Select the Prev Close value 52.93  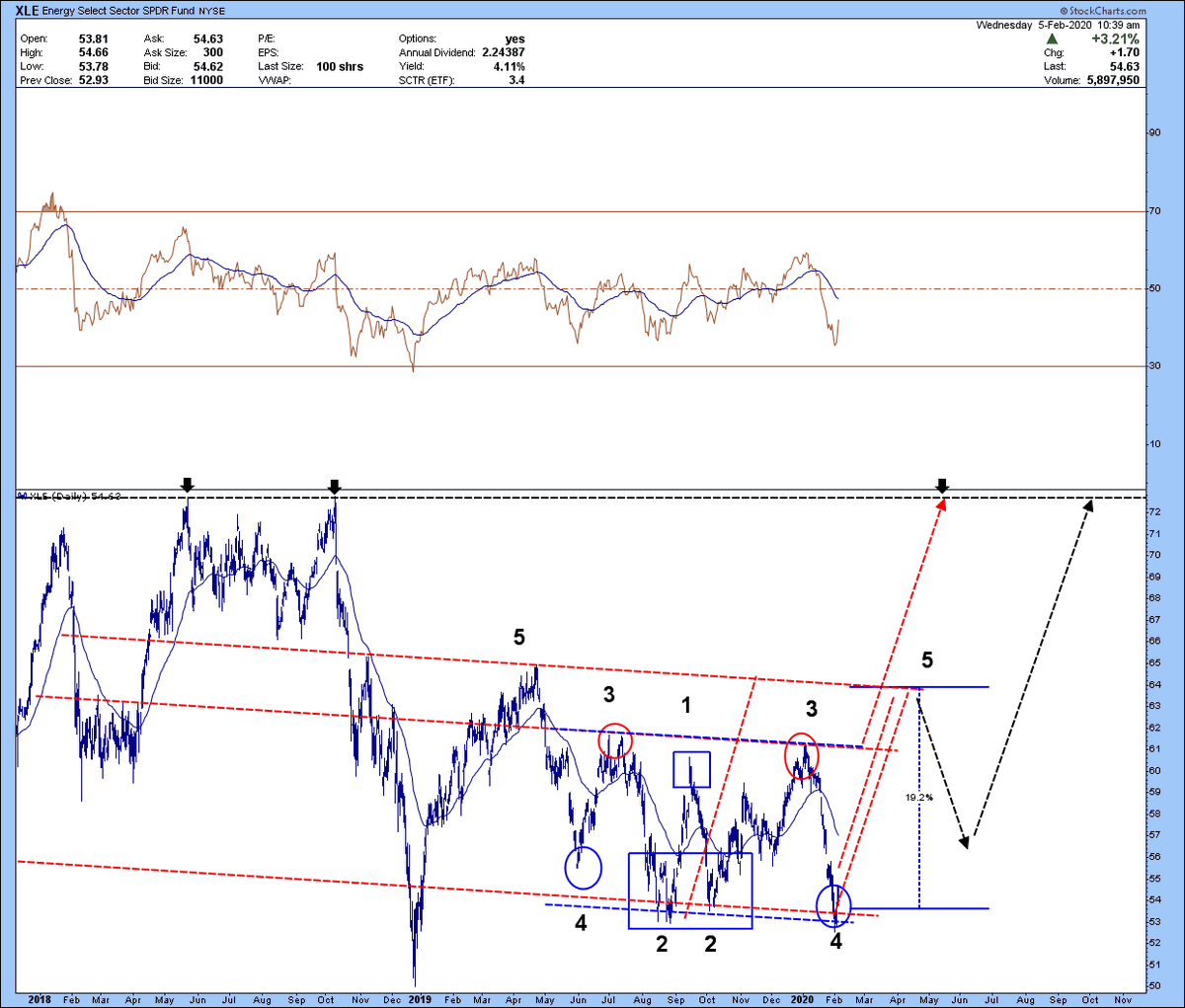(93, 80)
